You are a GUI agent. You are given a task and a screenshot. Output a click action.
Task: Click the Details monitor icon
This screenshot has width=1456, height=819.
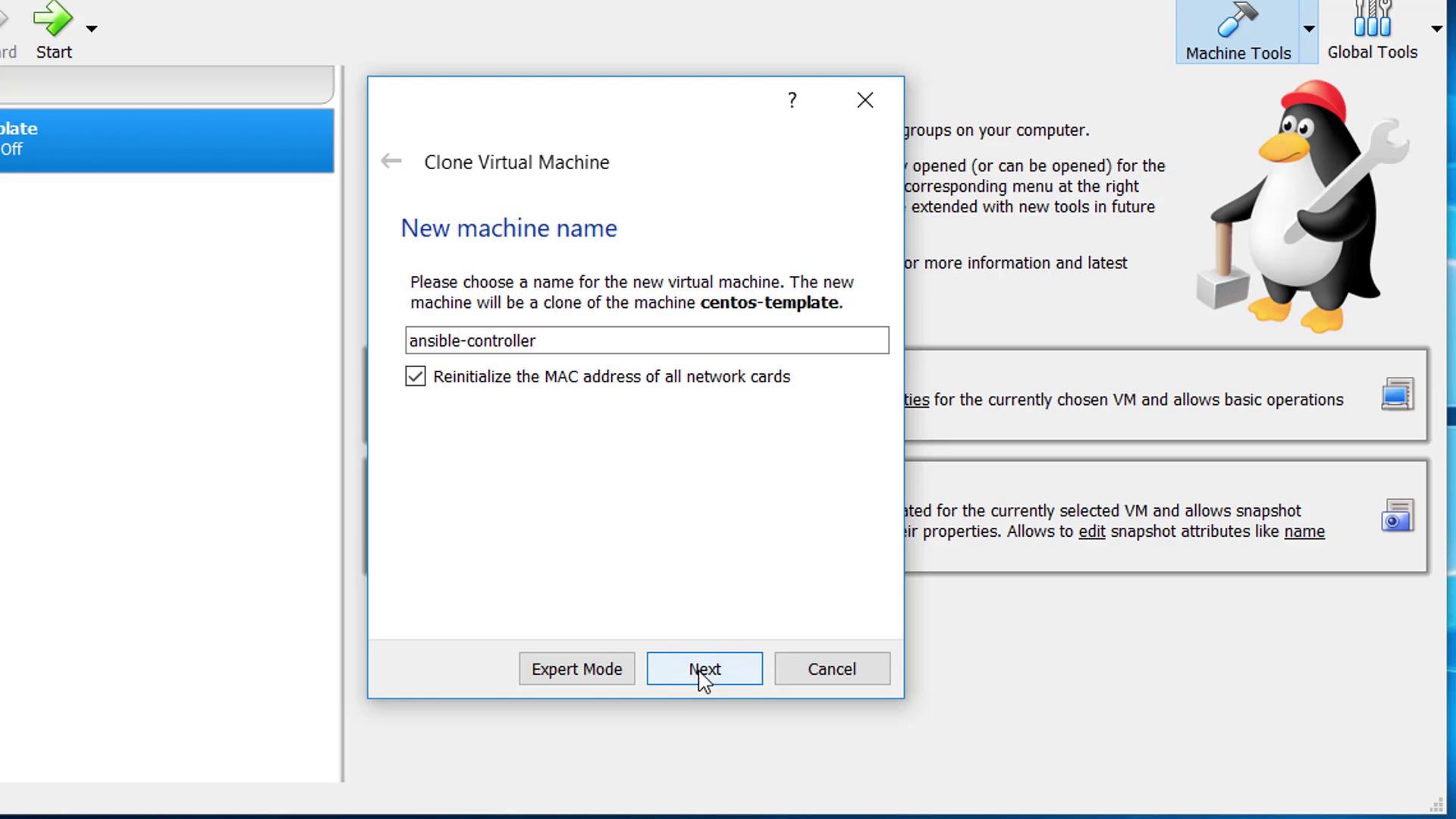(1397, 395)
